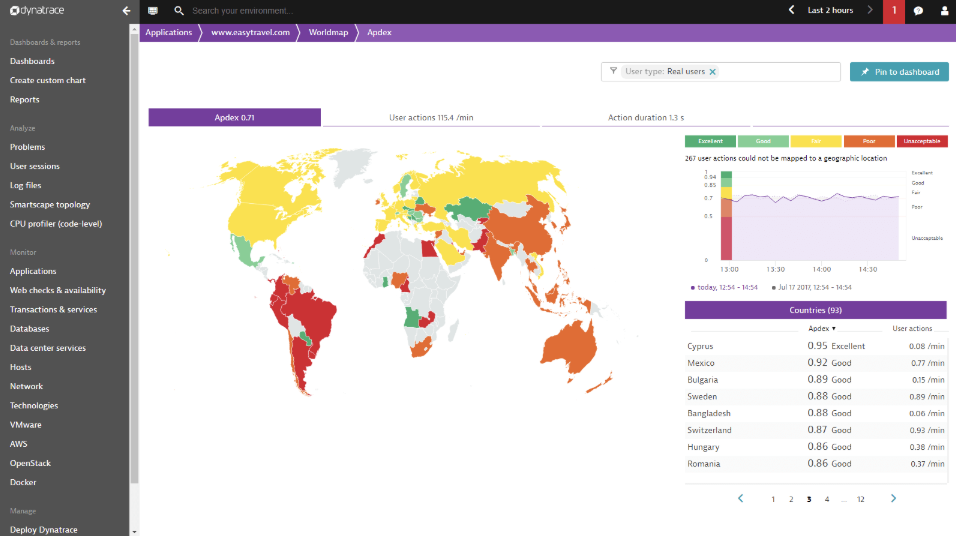The height and width of the screenshot is (536, 956).
Task: Click the search magnifier icon
Action: (x=179, y=10)
